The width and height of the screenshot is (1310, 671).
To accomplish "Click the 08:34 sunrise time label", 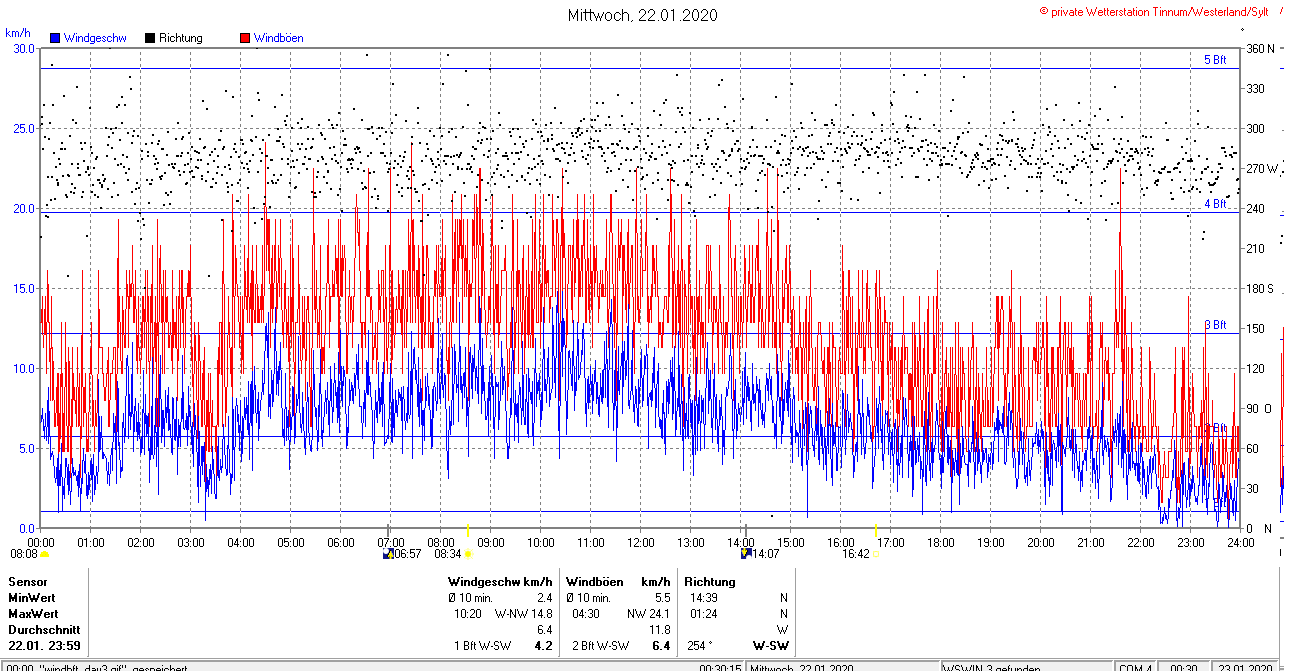I will pos(447,553).
